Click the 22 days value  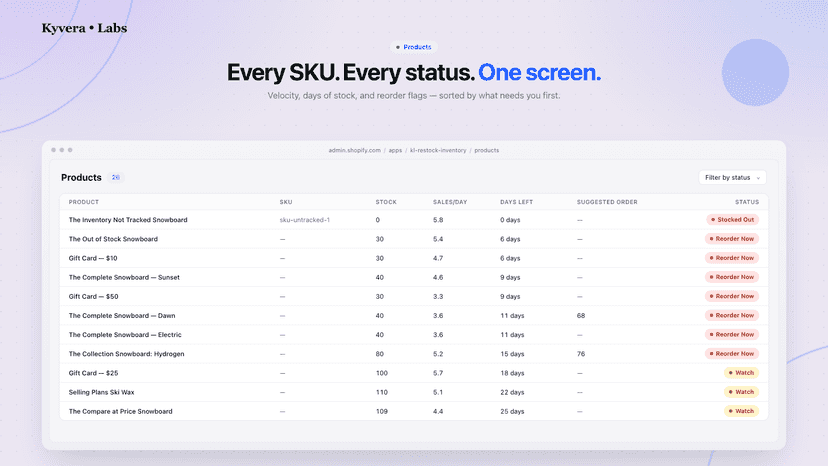click(512, 392)
